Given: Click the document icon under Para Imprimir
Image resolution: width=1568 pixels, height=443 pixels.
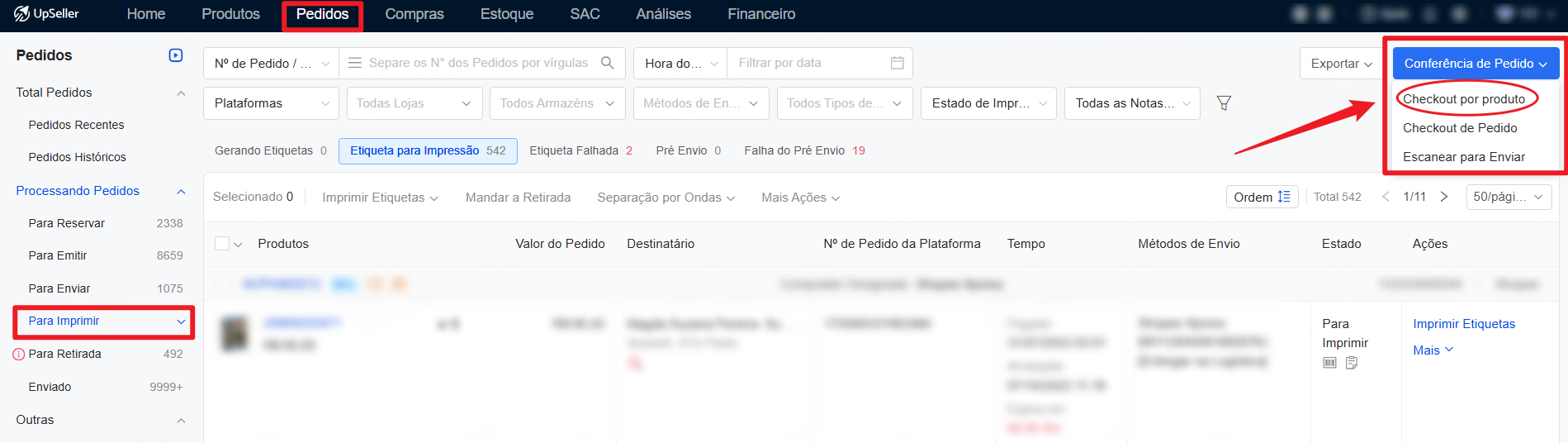Looking at the screenshot, I should [x=1352, y=363].
